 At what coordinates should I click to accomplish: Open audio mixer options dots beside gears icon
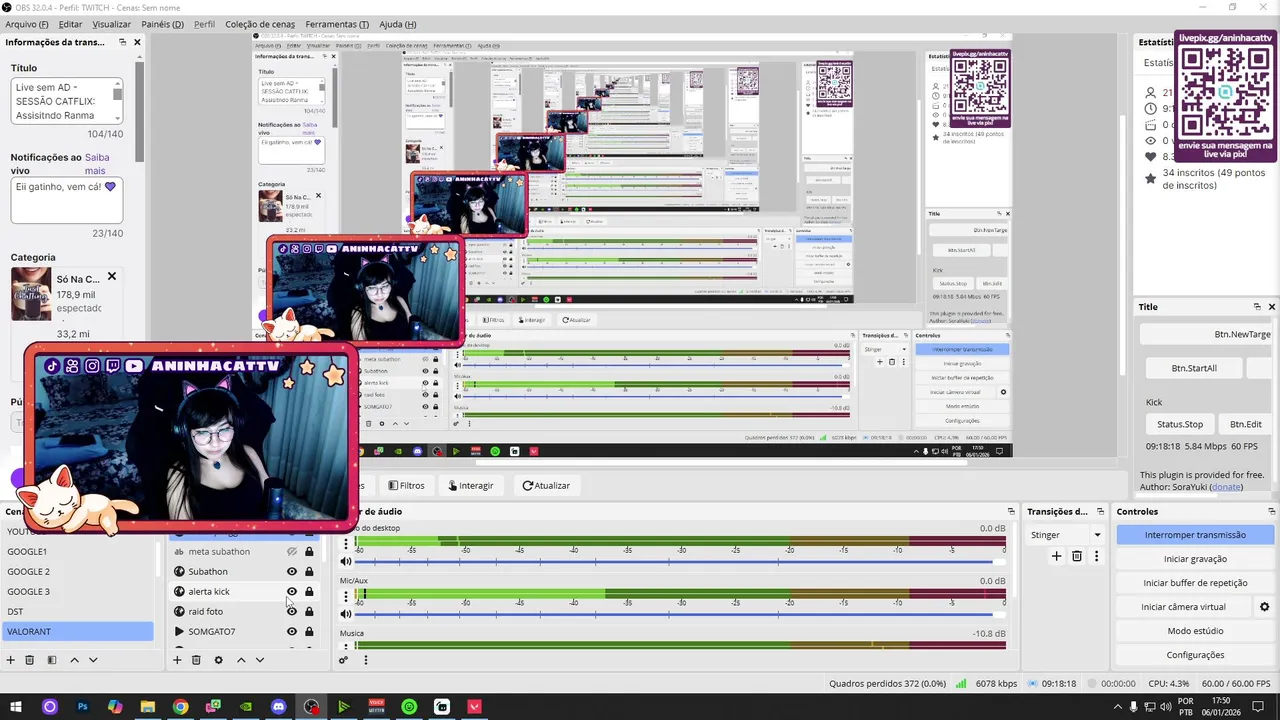365,660
